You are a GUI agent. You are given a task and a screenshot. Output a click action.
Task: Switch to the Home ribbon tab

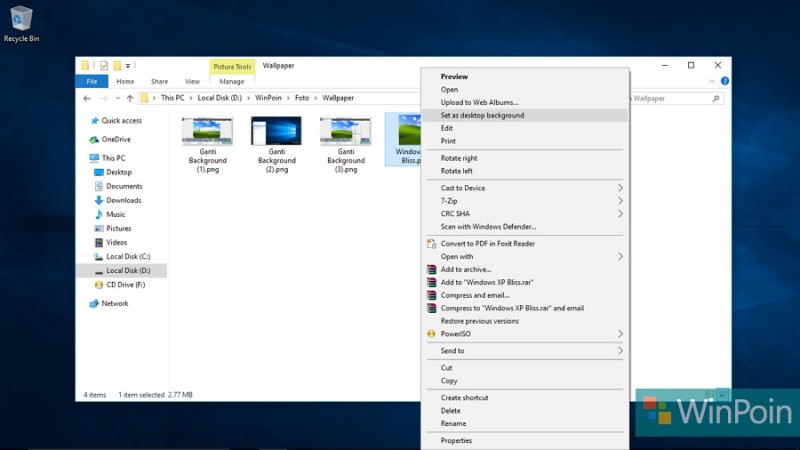[125, 82]
